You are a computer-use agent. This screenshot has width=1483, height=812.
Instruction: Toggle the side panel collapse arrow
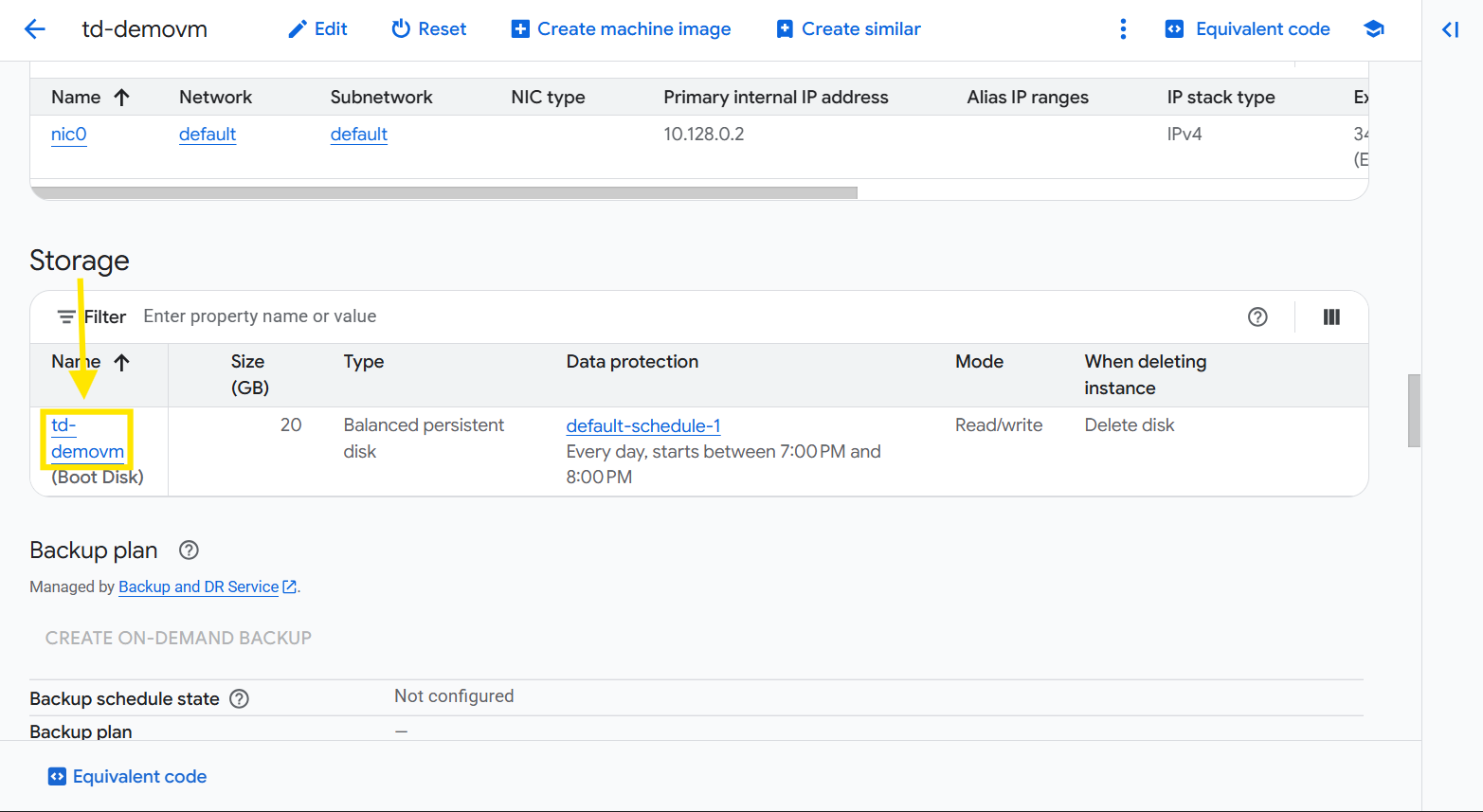[x=1450, y=29]
